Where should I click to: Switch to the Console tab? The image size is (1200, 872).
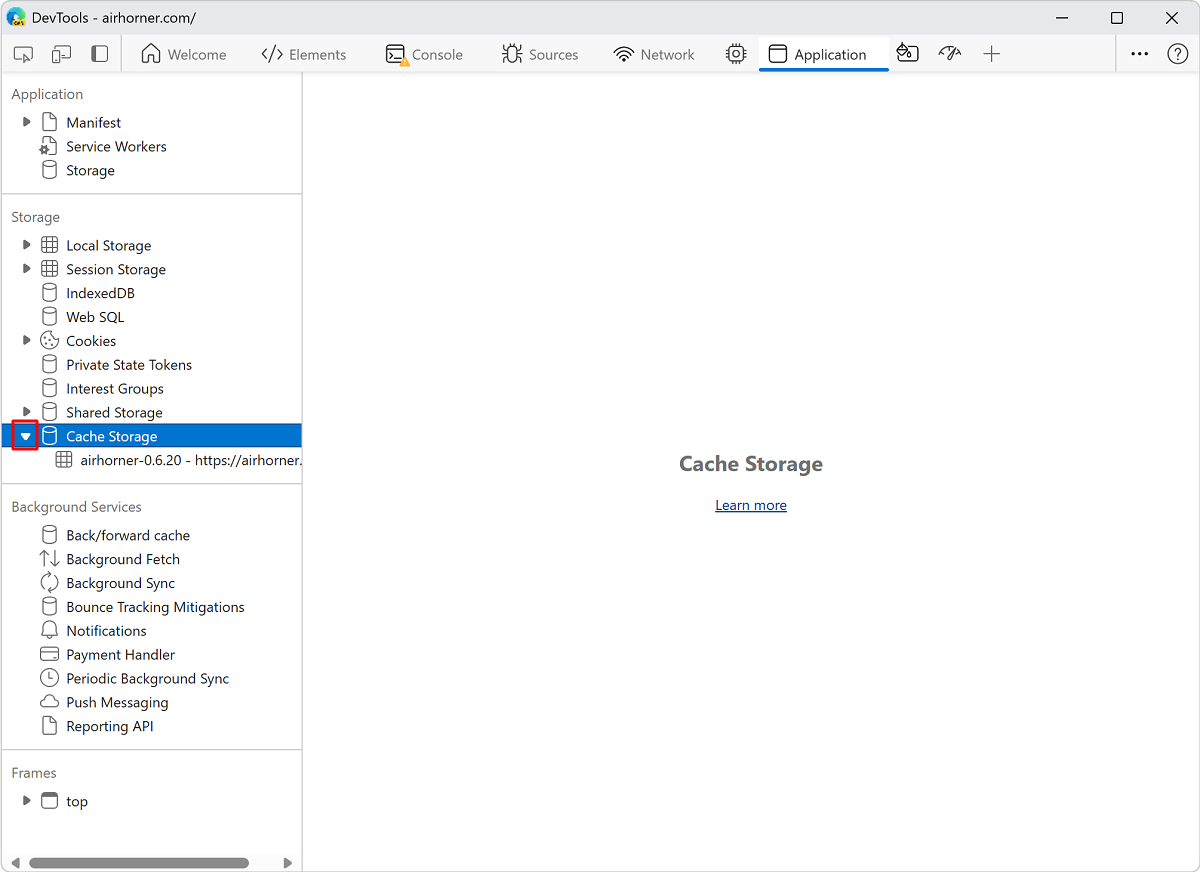[425, 54]
